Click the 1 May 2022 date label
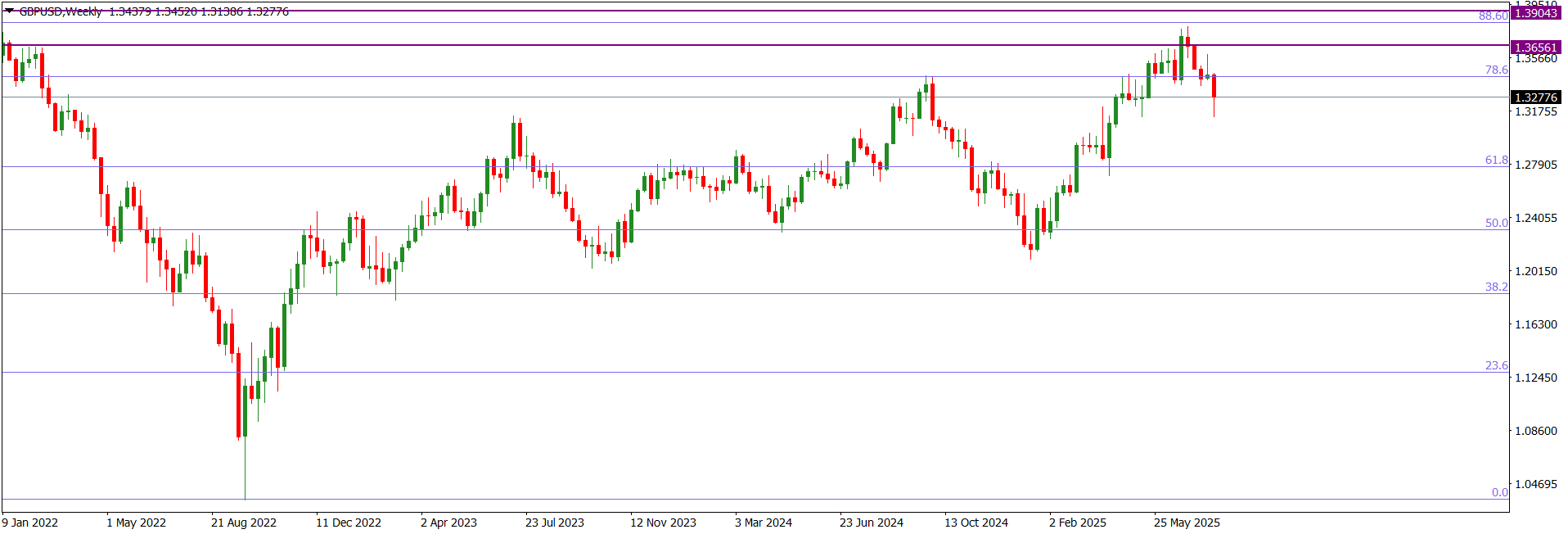 [x=136, y=523]
